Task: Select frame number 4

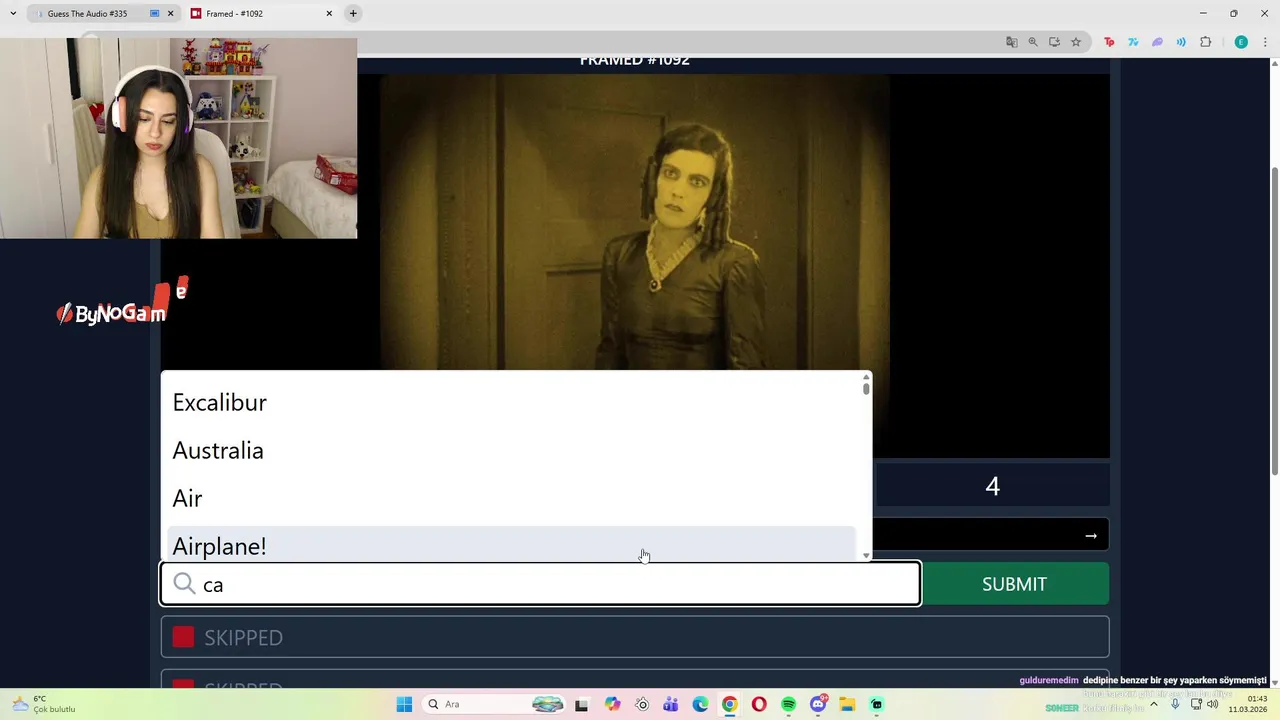Action: [x=992, y=486]
